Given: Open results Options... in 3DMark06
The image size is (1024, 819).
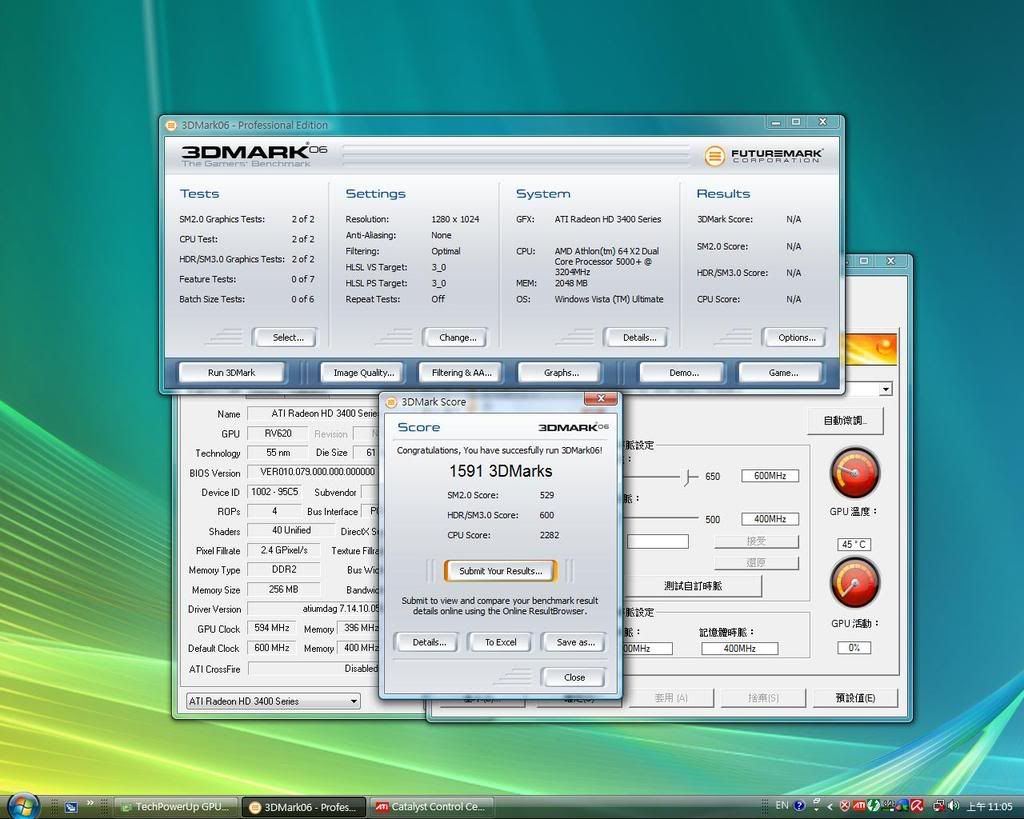Looking at the screenshot, I should coord(796,338).
